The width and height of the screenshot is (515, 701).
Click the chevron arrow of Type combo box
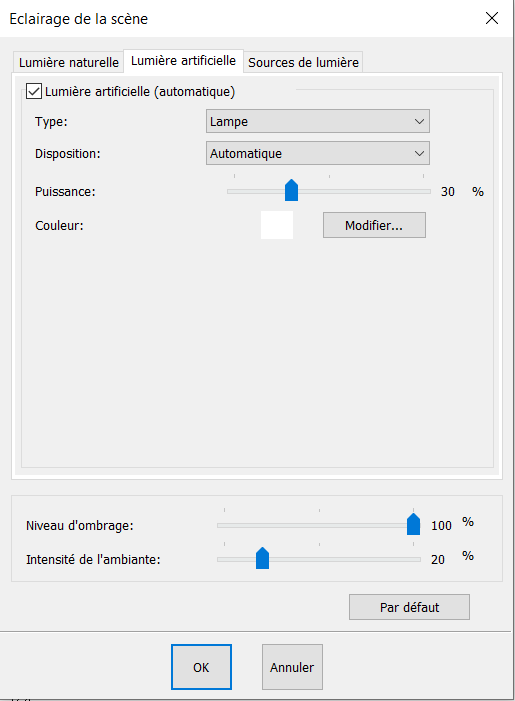(x=419, y=121)
